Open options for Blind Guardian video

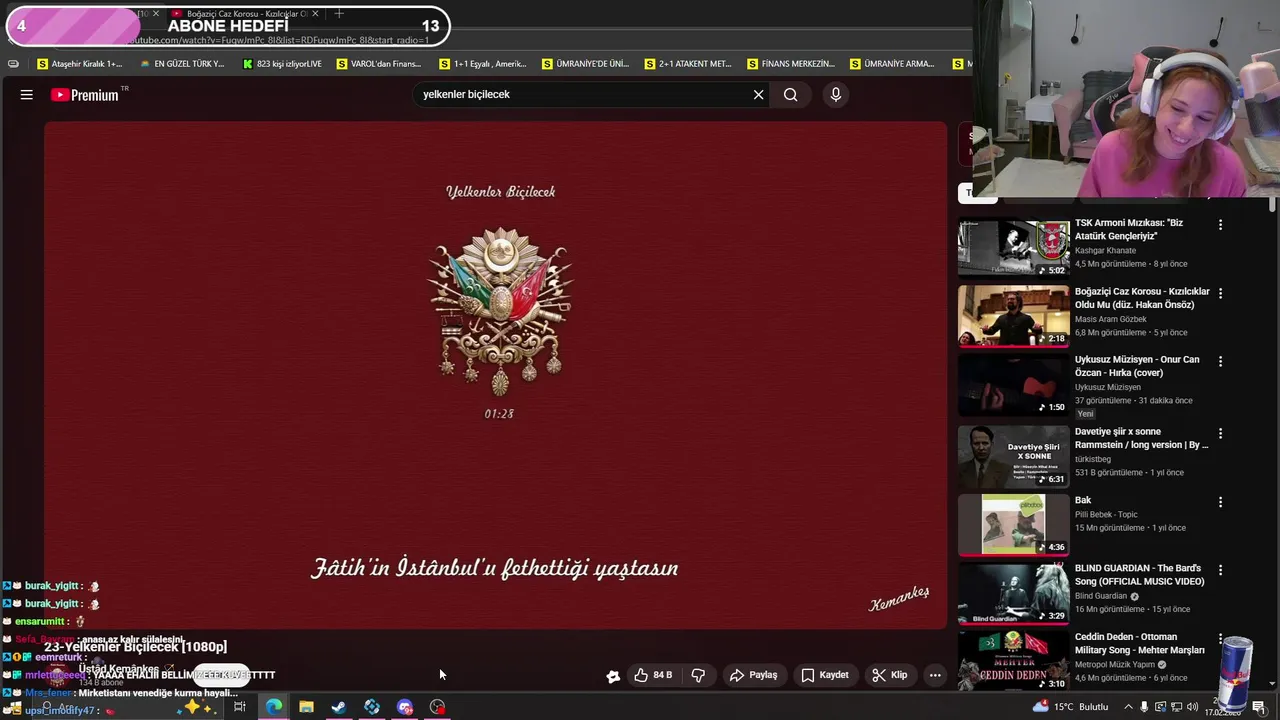(x=1220, y=570)
